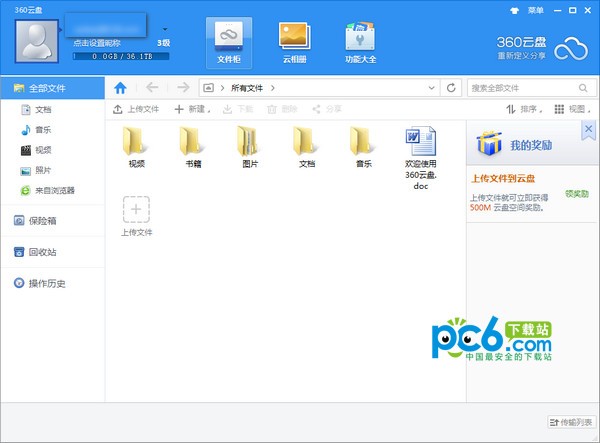The image size is (600, 443).
Task: Open the 功能大全 tools tab
Action: 360,43
